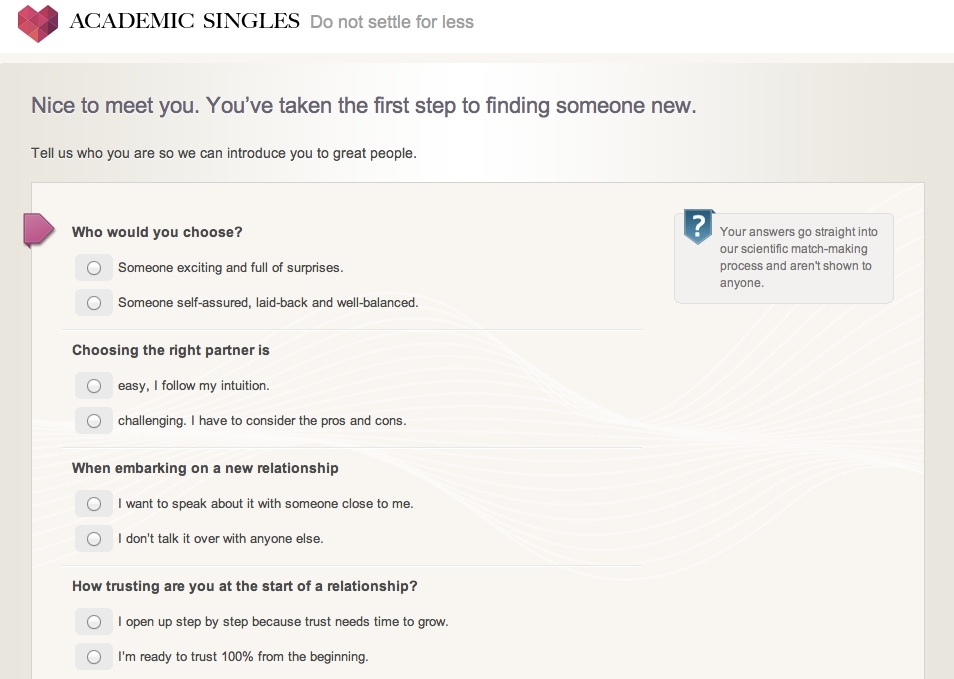Image resolution: width=954 pixels, height=679 pixels.
Task: Select "Someone exciting and full of surprises"
Action: 94,268
